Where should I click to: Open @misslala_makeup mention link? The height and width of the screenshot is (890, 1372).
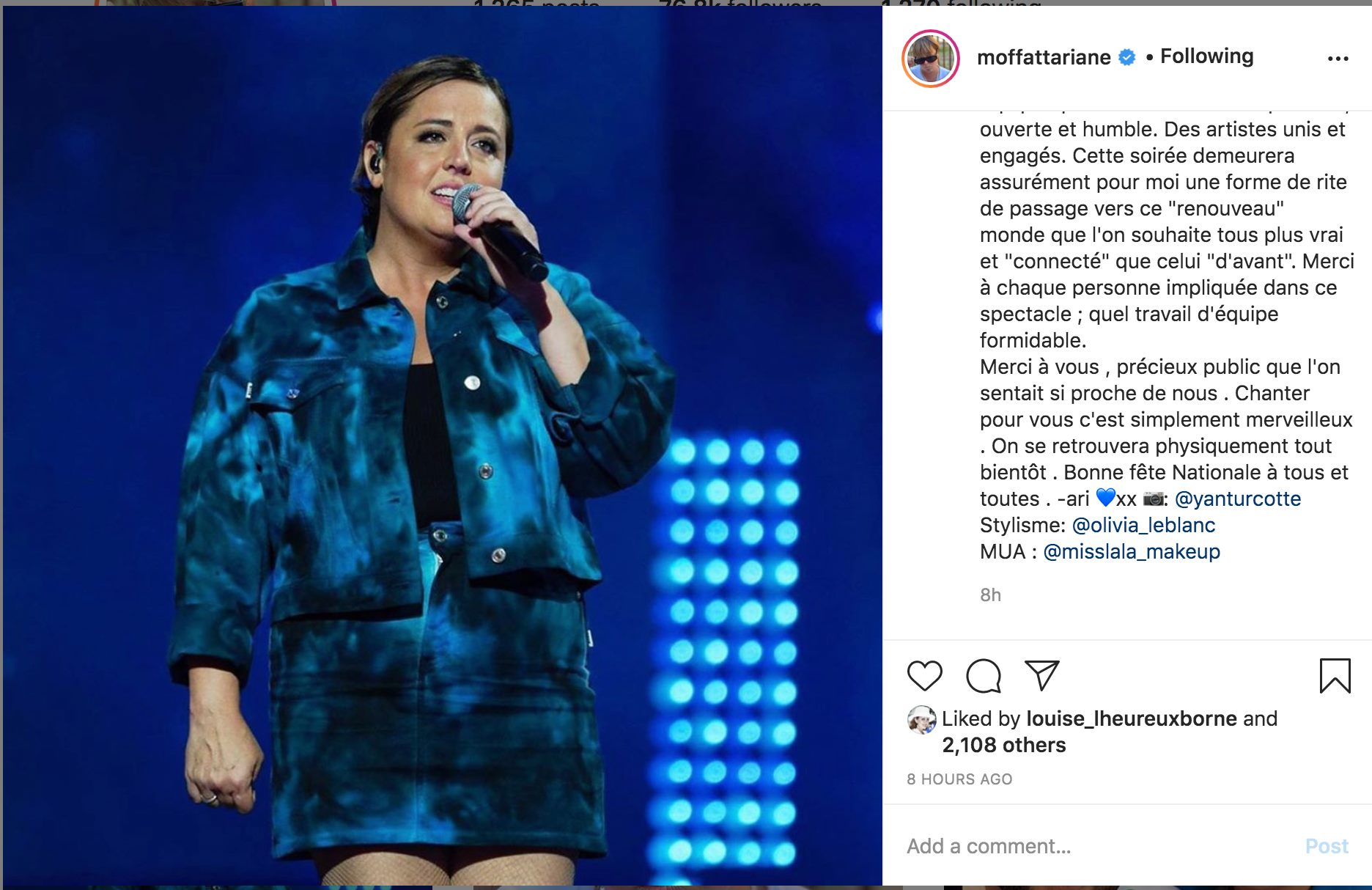(1131, 551)
